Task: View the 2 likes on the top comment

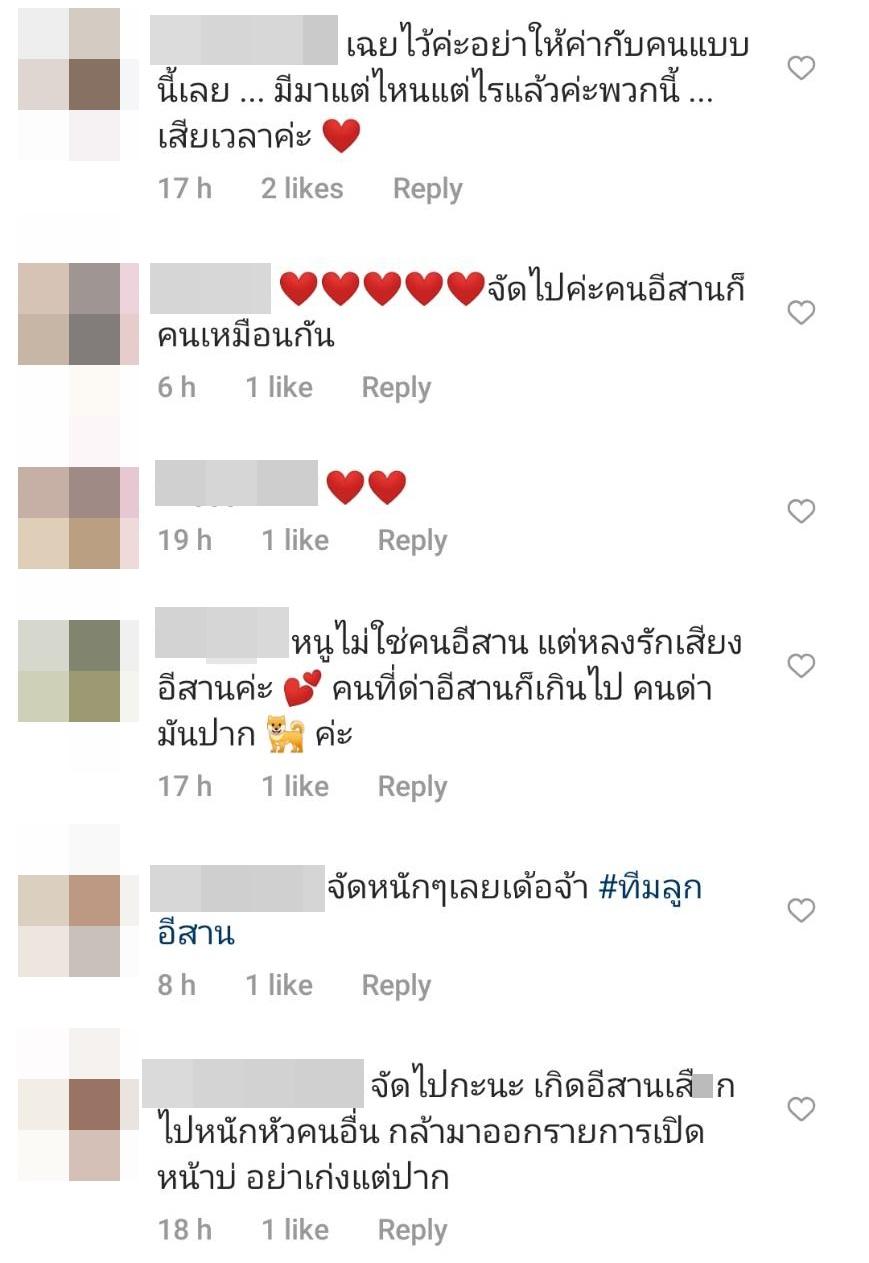Action: pos(302,189)
